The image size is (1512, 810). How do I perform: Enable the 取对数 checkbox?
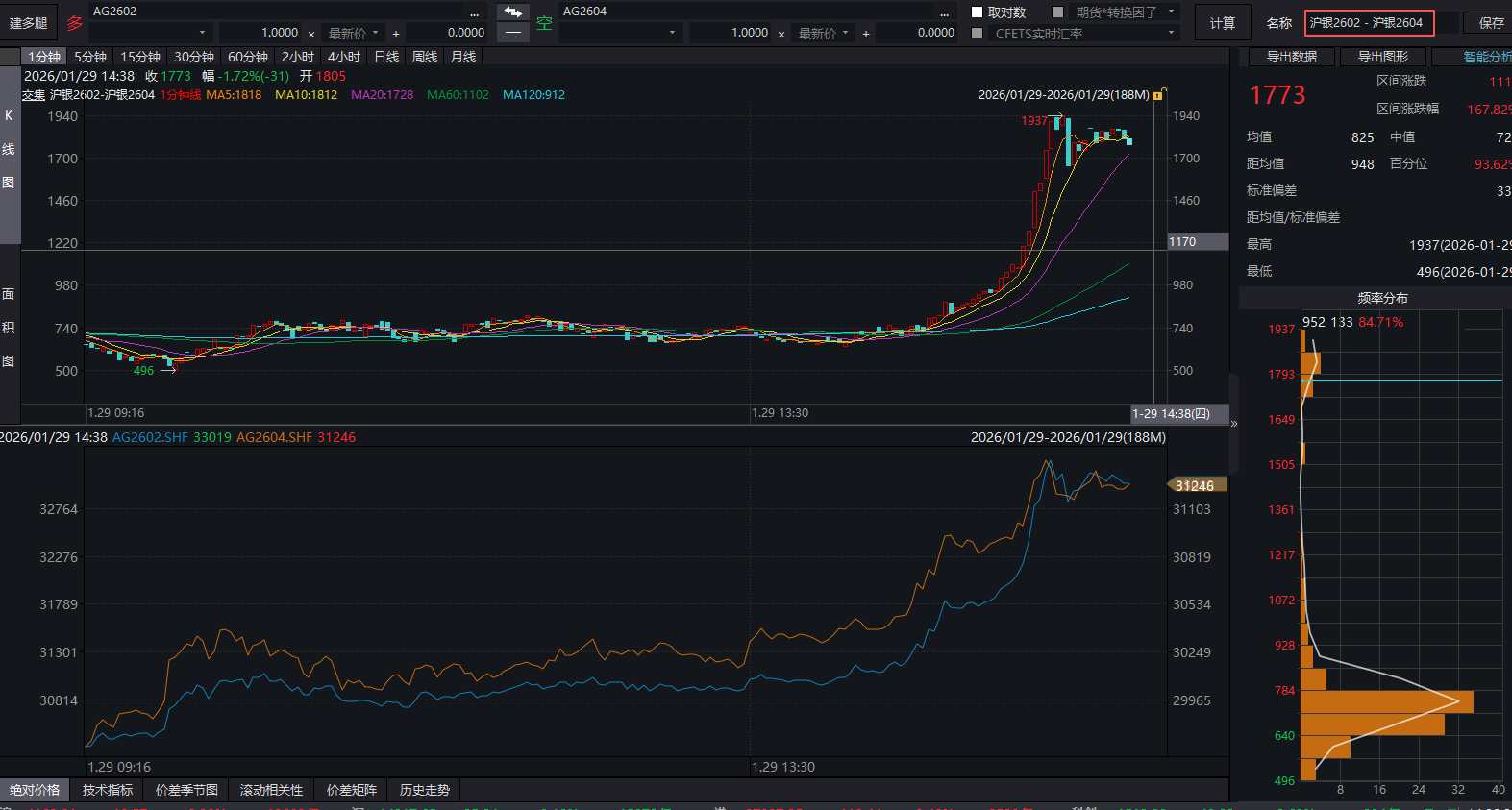click(x=978, y=12)
